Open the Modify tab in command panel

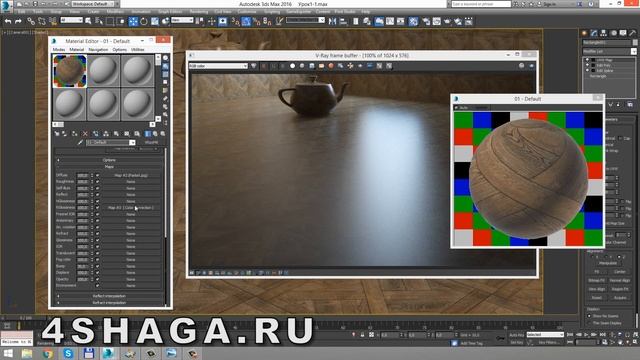[594, 33]
